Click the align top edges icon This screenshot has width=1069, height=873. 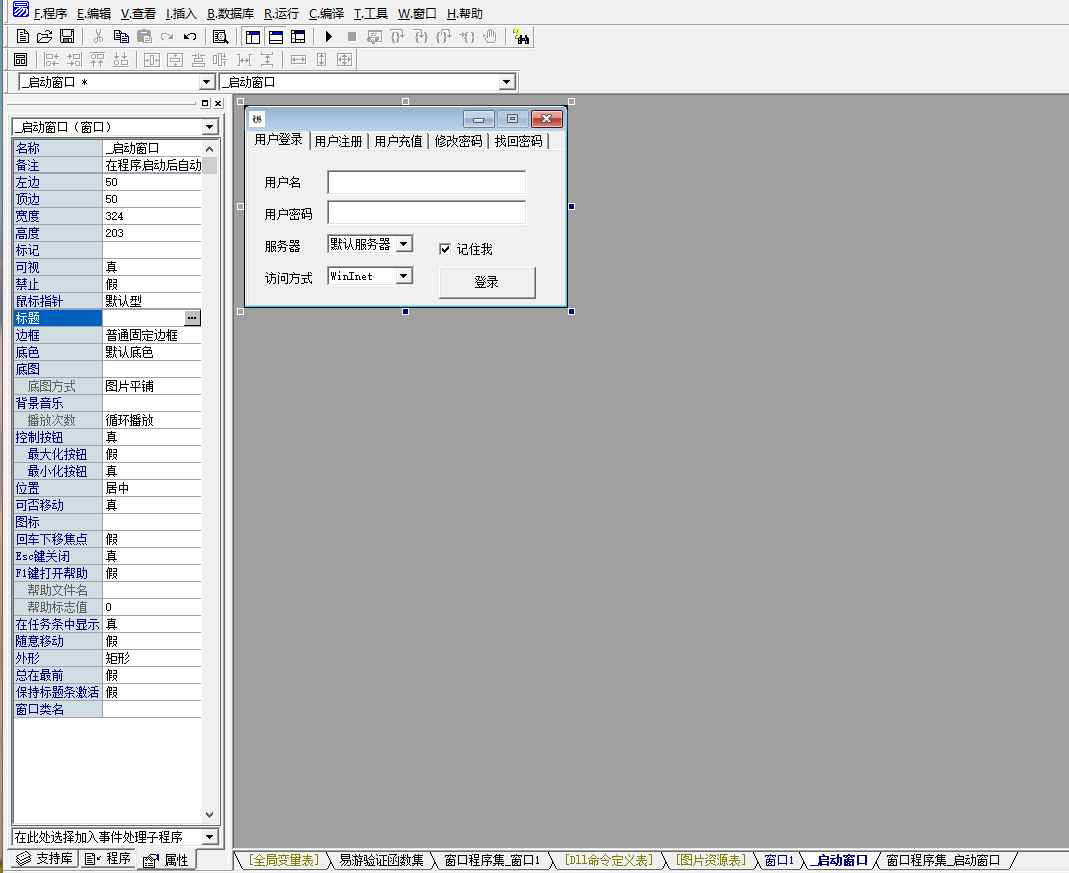[97, 60]
